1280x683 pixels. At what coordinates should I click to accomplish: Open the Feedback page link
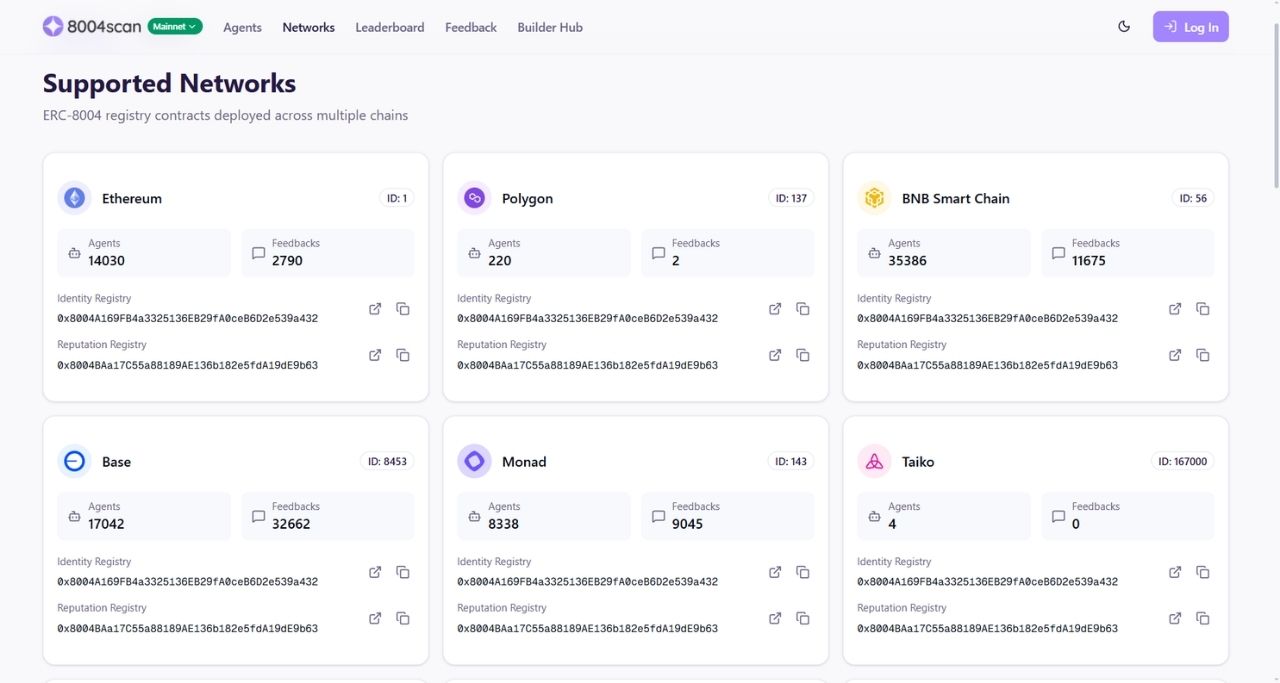pyautogui.click(x=470, y=27)
